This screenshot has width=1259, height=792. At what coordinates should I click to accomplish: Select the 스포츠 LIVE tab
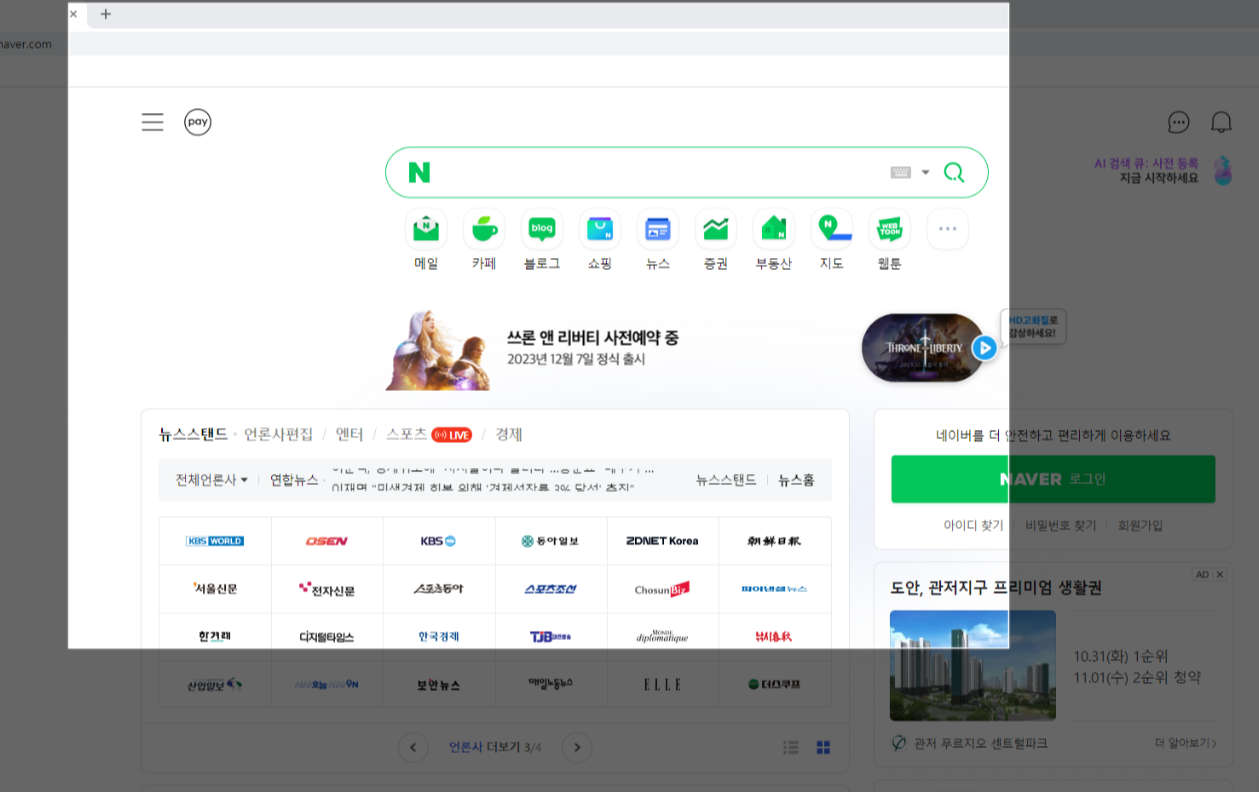(x=429, y=434)
